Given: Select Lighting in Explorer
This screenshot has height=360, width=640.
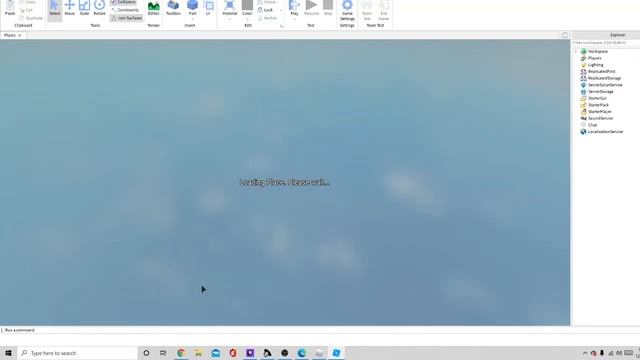Looking at the screenshot, I should (595, 65).
